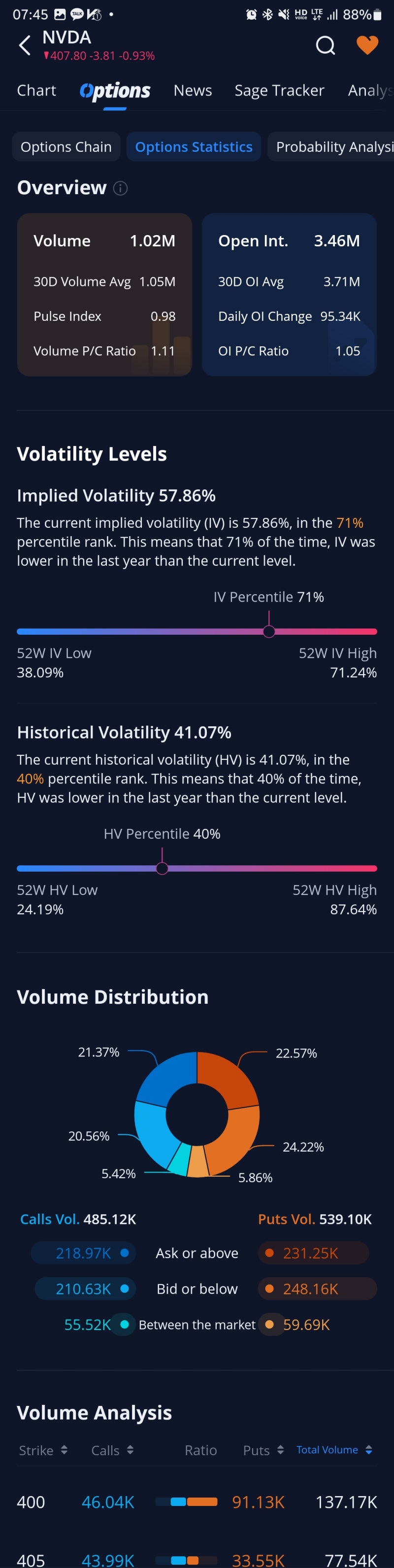Sort by Puts column arrows
The height and width of the screenshot is (1568, 394).
pyautogui.click(x=280, y=1450)
